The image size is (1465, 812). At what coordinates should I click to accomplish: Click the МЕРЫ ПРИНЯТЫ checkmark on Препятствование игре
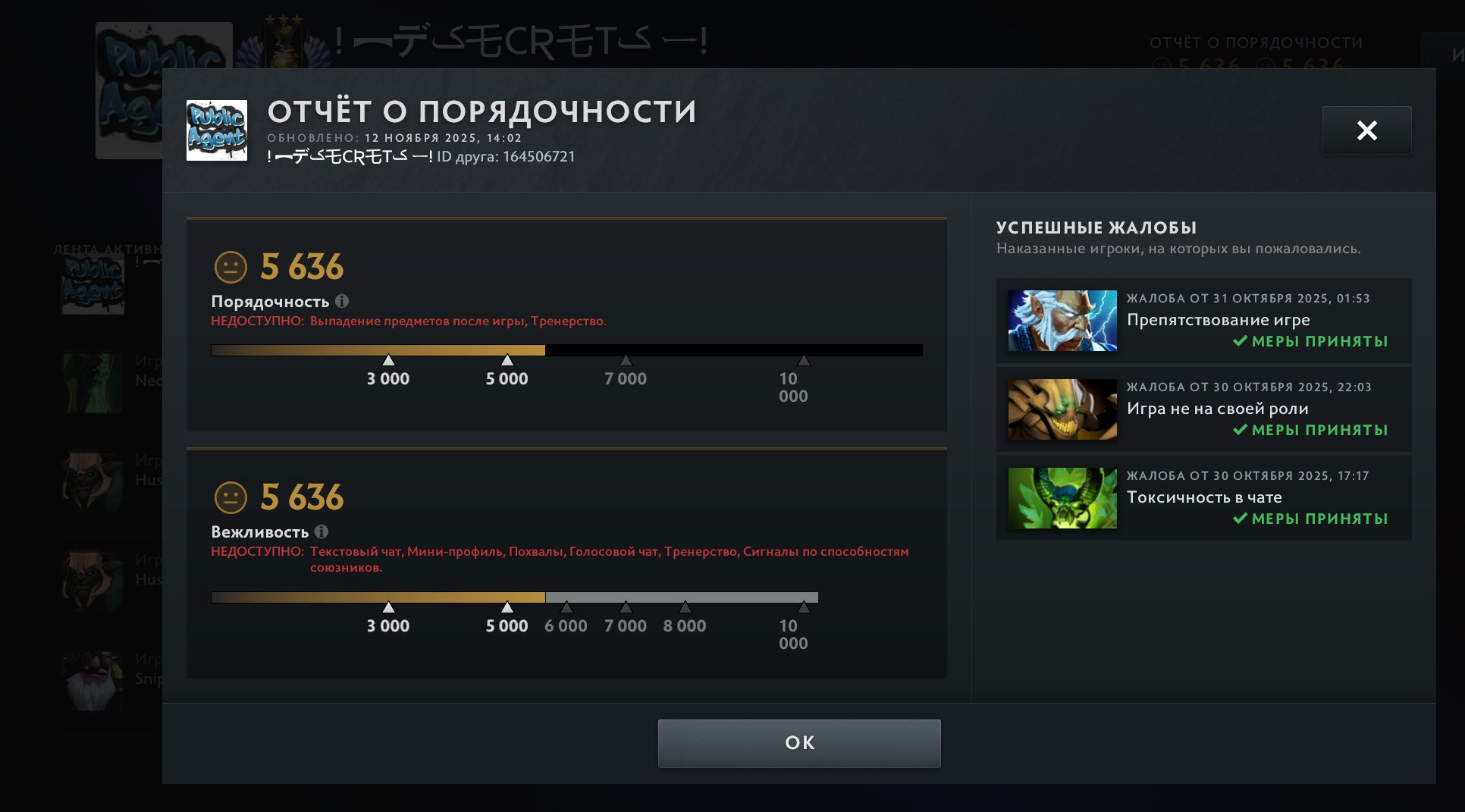1241,341
